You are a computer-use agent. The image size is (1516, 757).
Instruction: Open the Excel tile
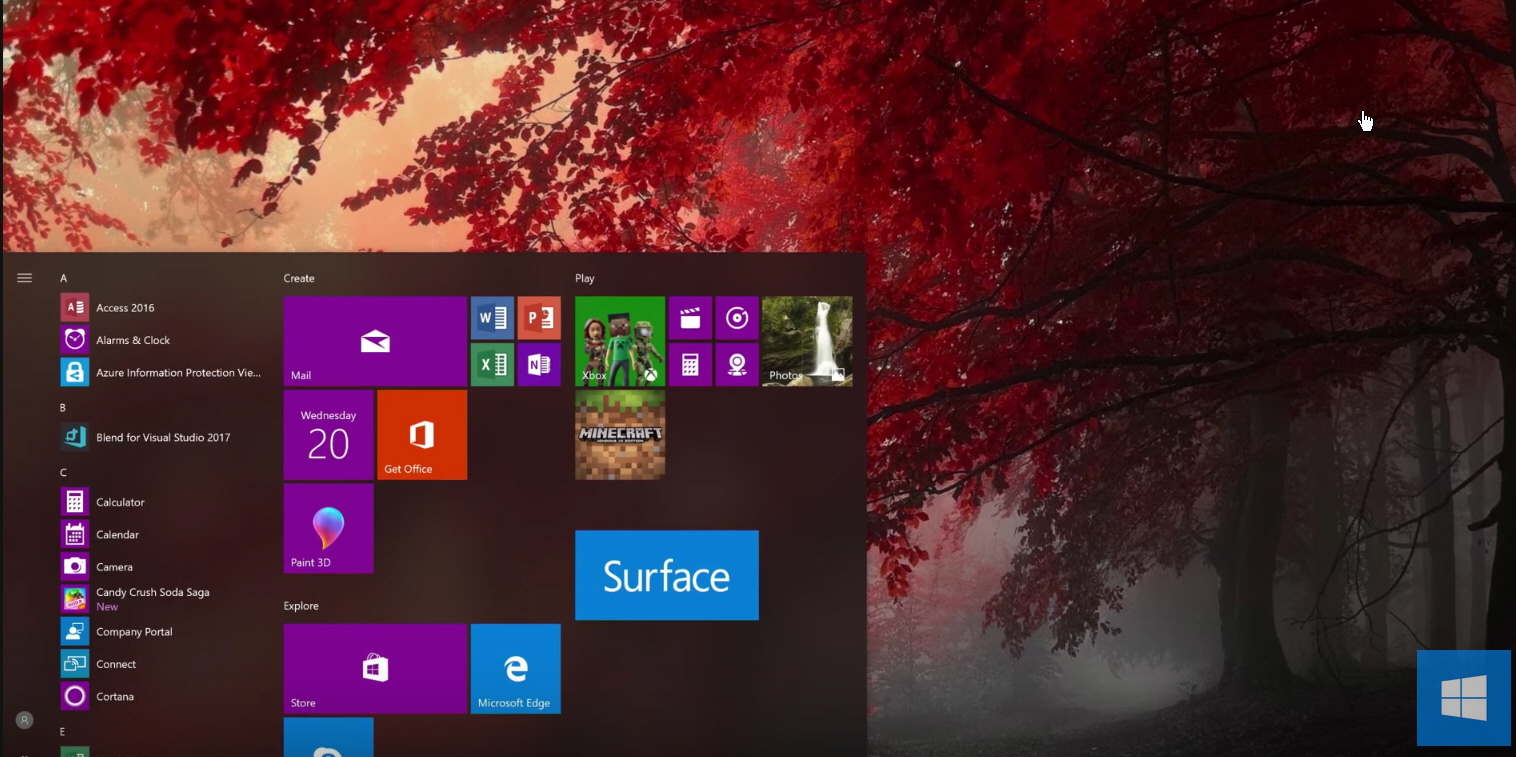492,364
